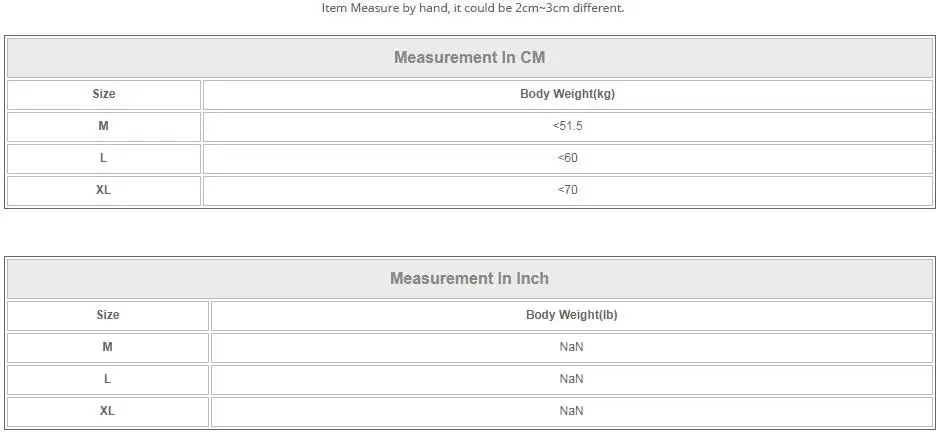Viewport: 939px width, 442px height.
Task: Click the L size cell in CM table
Action: 104,159
